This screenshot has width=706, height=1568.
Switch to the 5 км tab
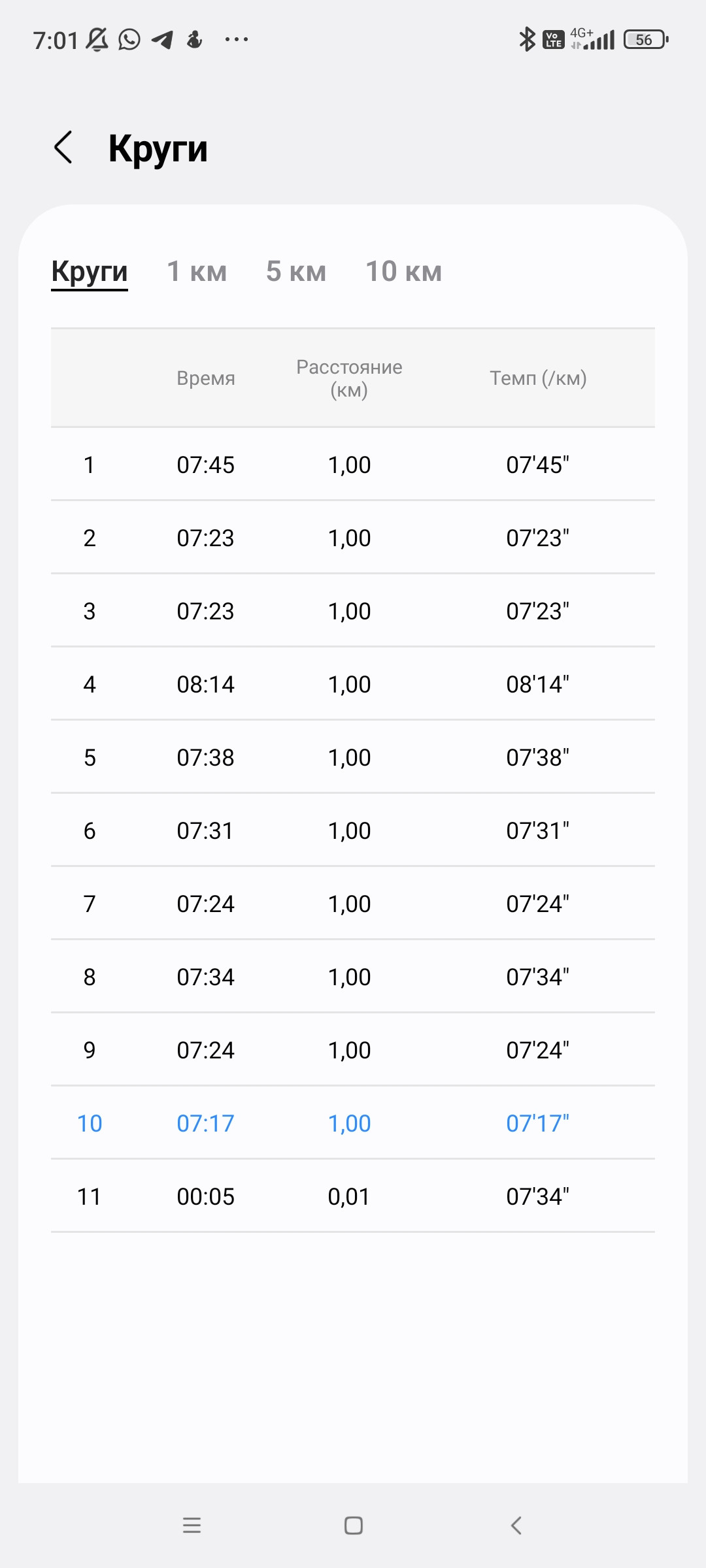point(296,271)
